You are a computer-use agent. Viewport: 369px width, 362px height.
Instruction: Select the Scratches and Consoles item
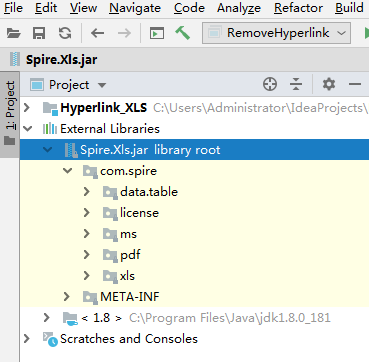point(129,339)
